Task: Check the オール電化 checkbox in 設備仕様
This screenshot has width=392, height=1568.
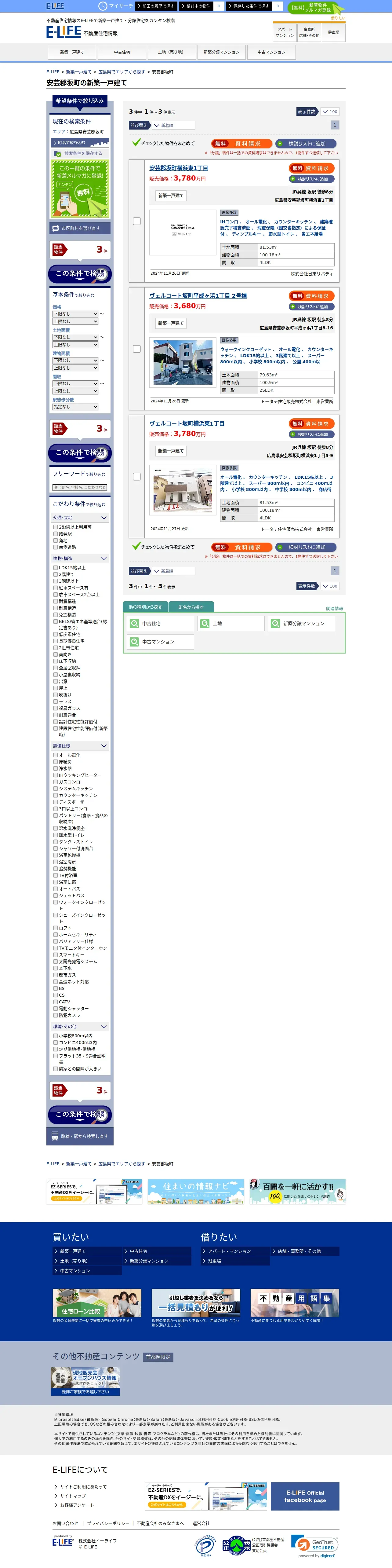Action: (x=55, y=755)
